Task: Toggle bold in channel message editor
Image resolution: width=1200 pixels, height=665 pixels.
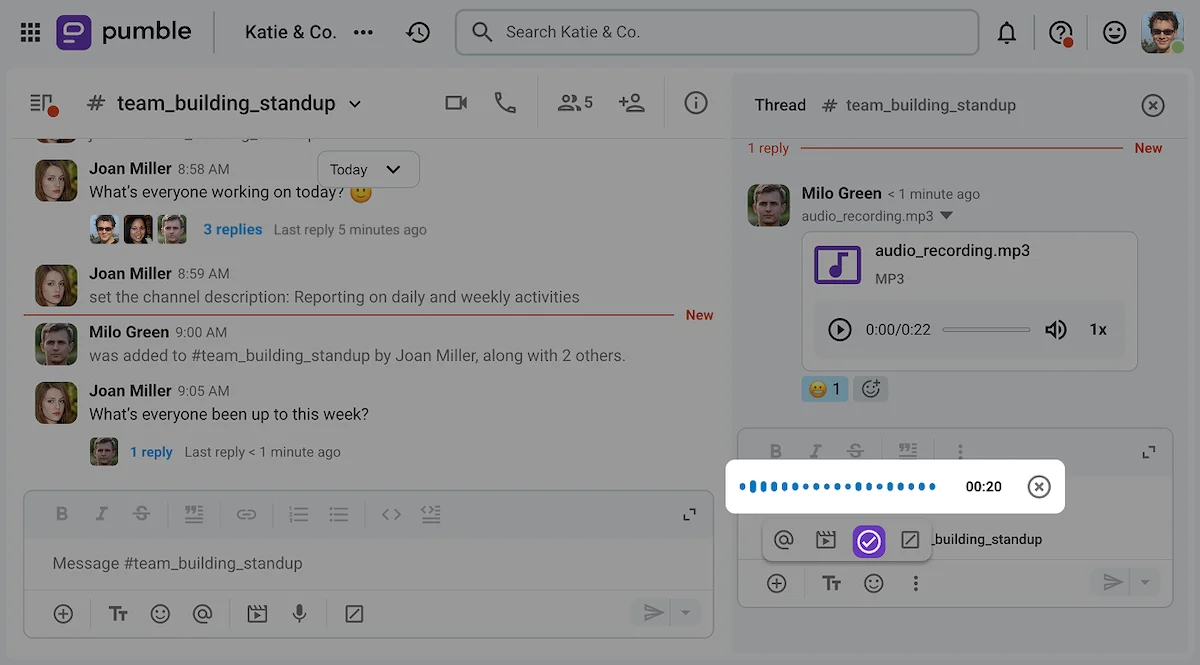Action: (x=62, y=514)
